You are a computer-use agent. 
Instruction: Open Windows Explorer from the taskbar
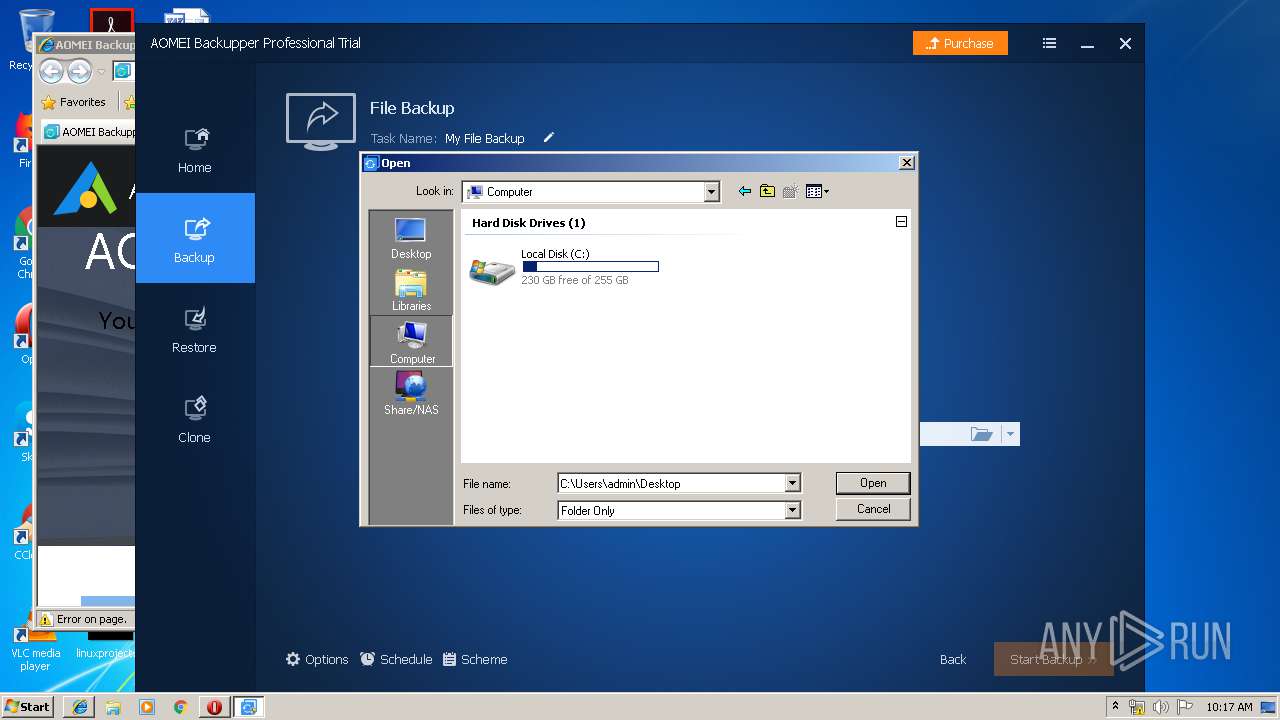(x=113, y=707)
